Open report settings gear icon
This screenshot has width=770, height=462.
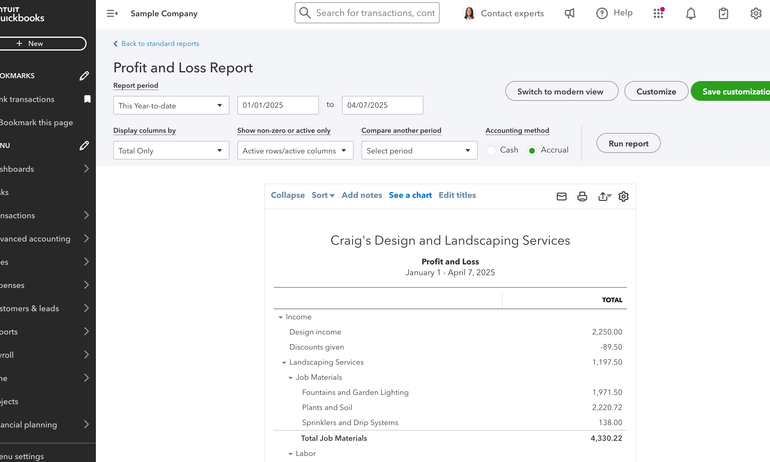coord(623,197)
